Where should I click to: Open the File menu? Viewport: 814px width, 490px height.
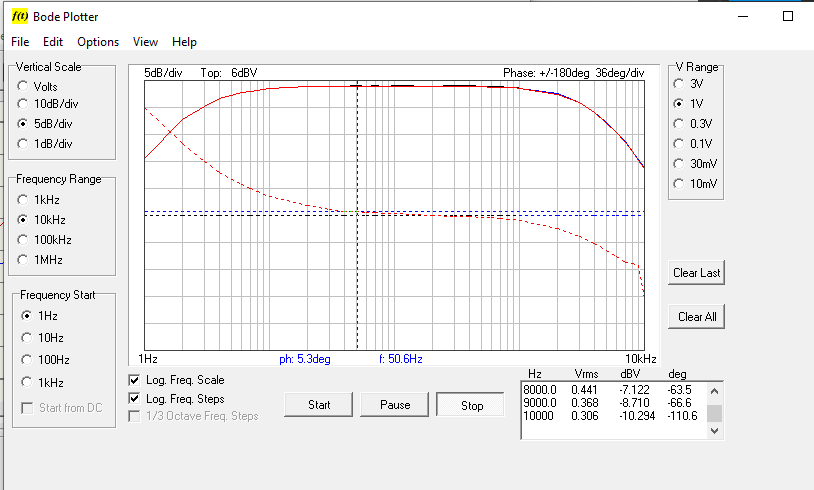(x=20, y=42)
